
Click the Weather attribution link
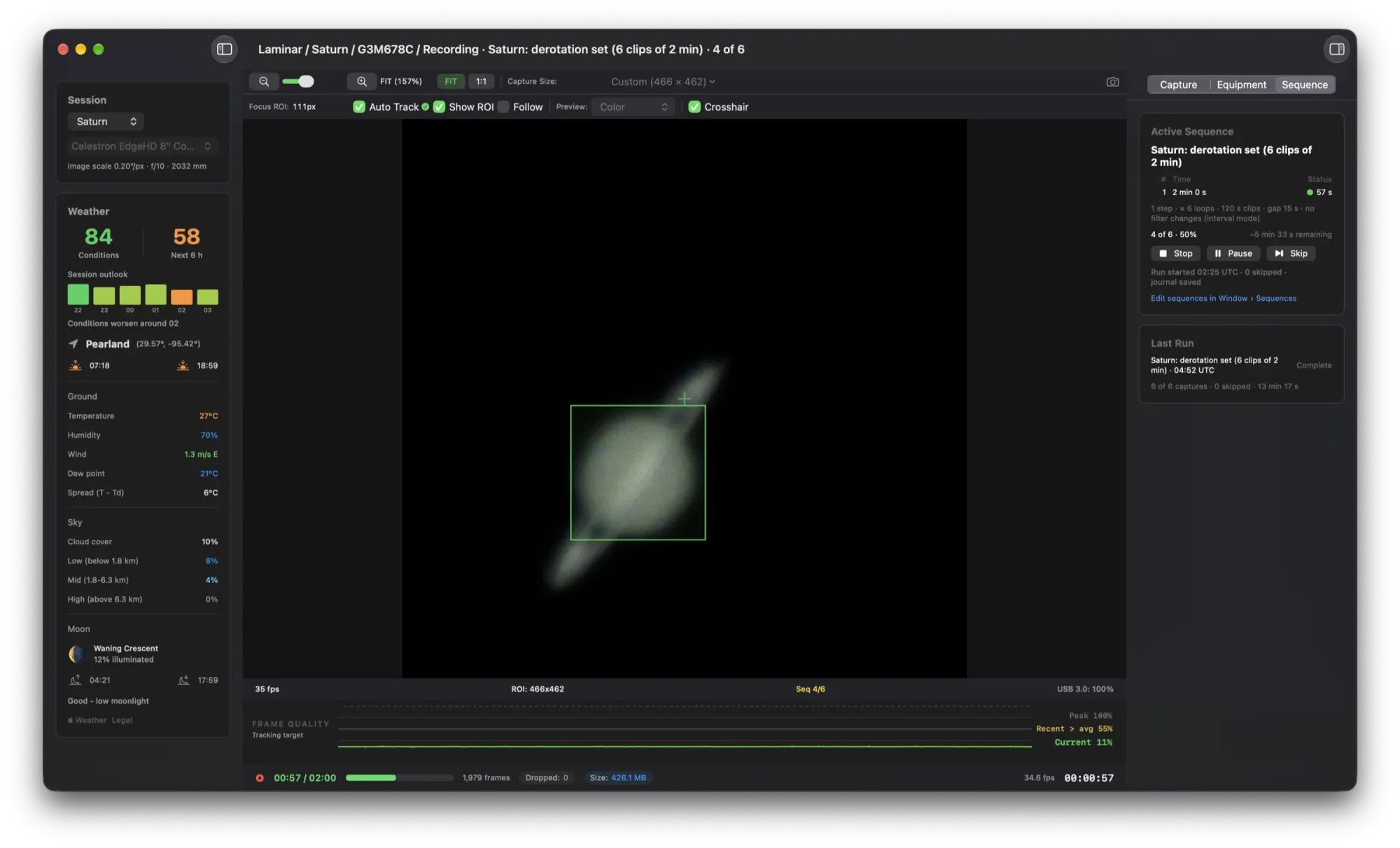click(87, 720)
